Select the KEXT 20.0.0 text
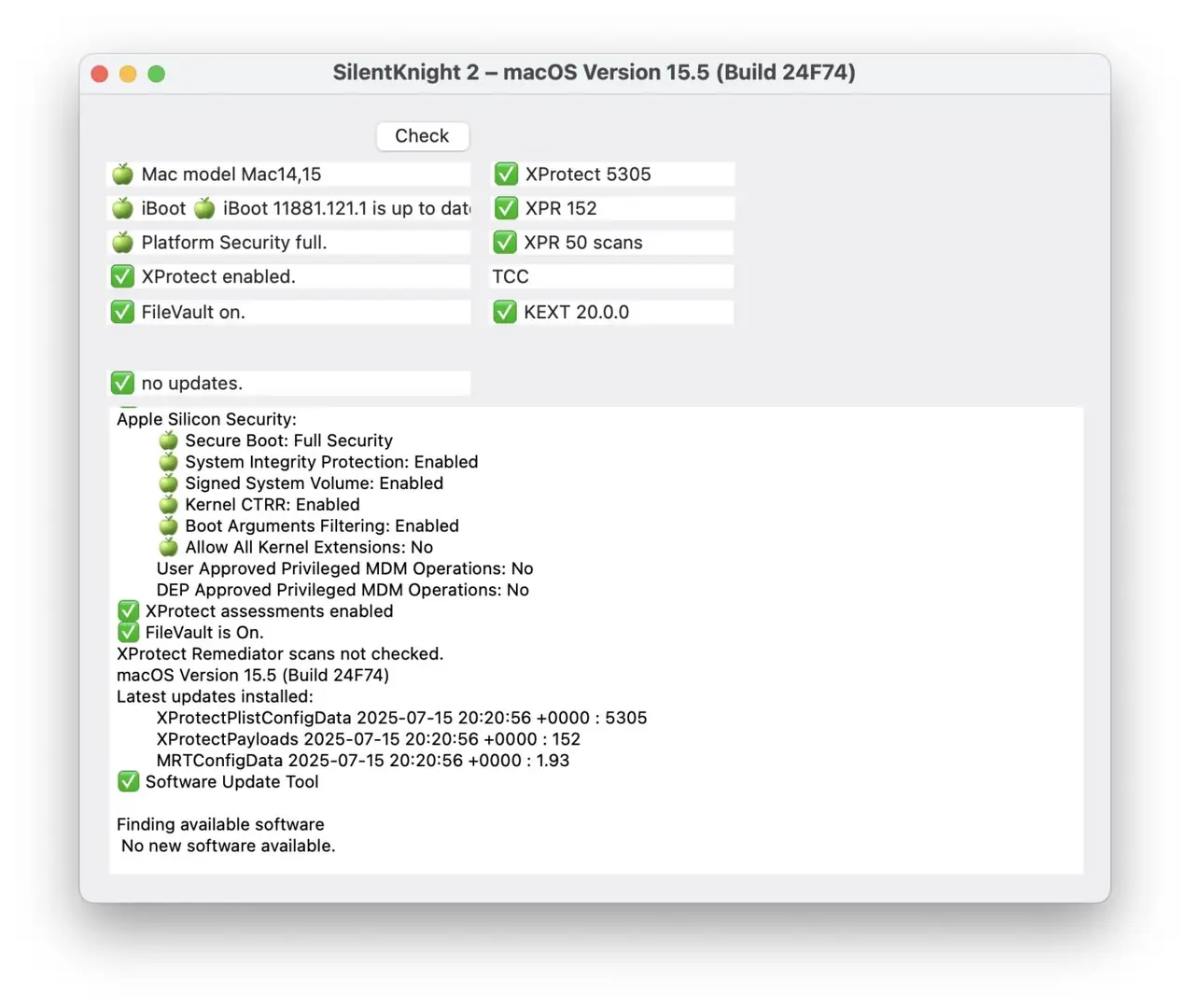The height and width of the screenshot is (1008, 1190). [577, 312]
